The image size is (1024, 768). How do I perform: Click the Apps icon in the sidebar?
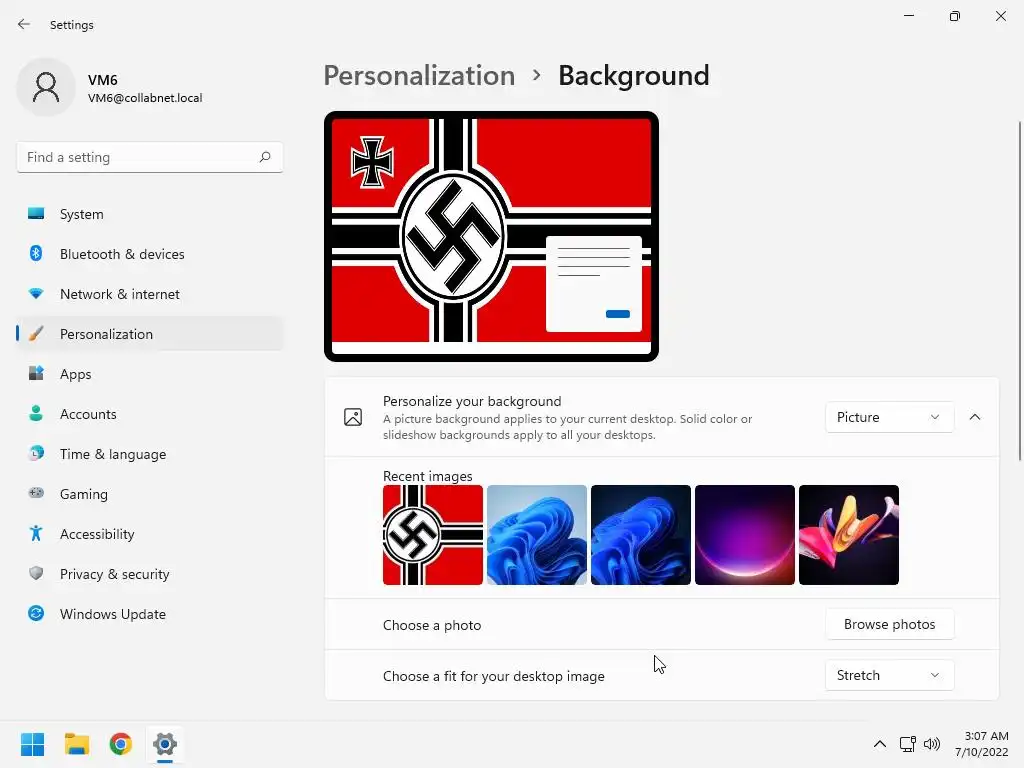click(36, 374)
